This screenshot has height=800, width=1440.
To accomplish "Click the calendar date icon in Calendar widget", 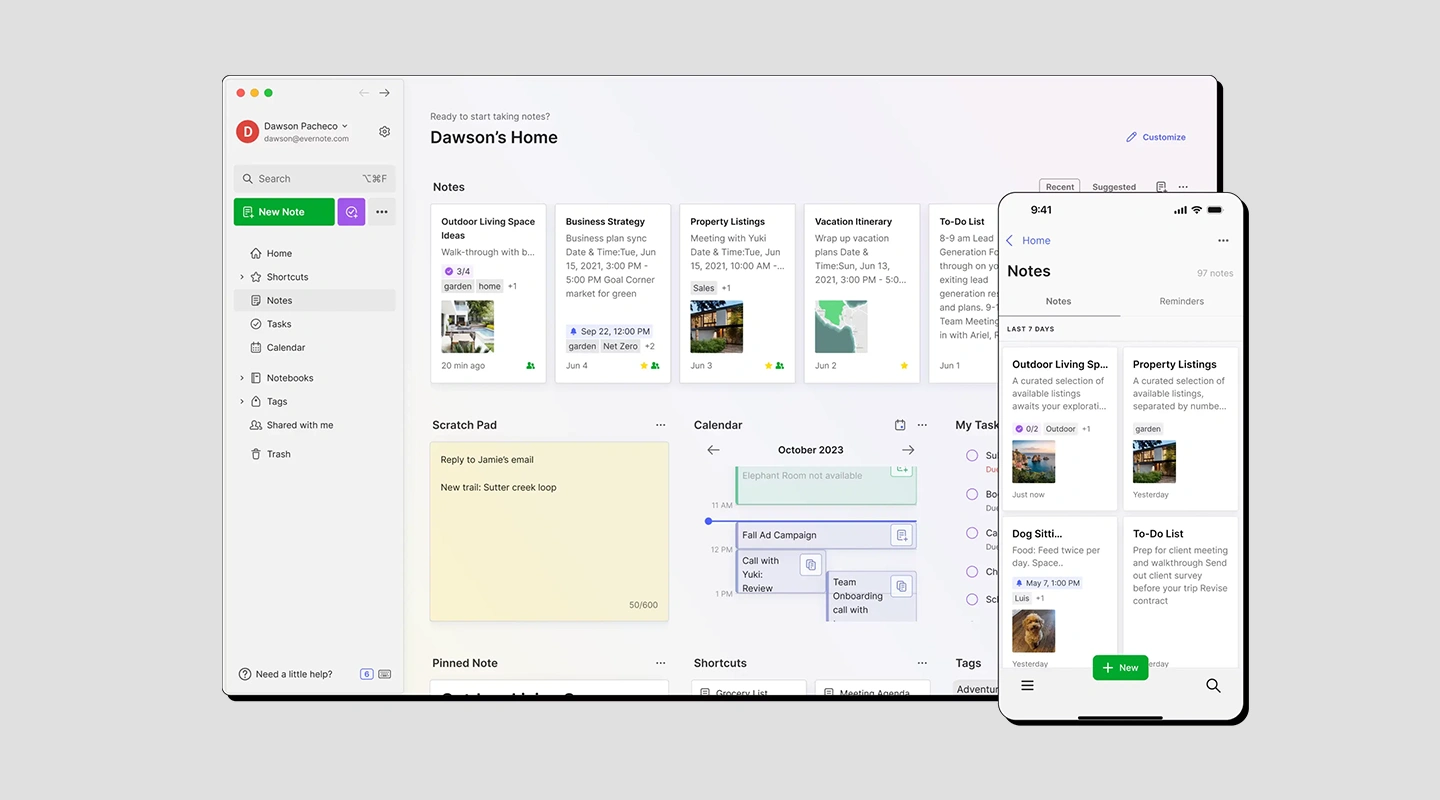I will click(x=900, y=425).
